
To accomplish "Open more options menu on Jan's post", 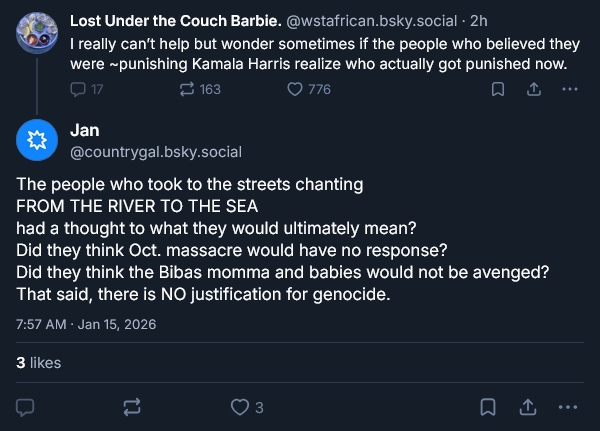I will tap(568, 407).
